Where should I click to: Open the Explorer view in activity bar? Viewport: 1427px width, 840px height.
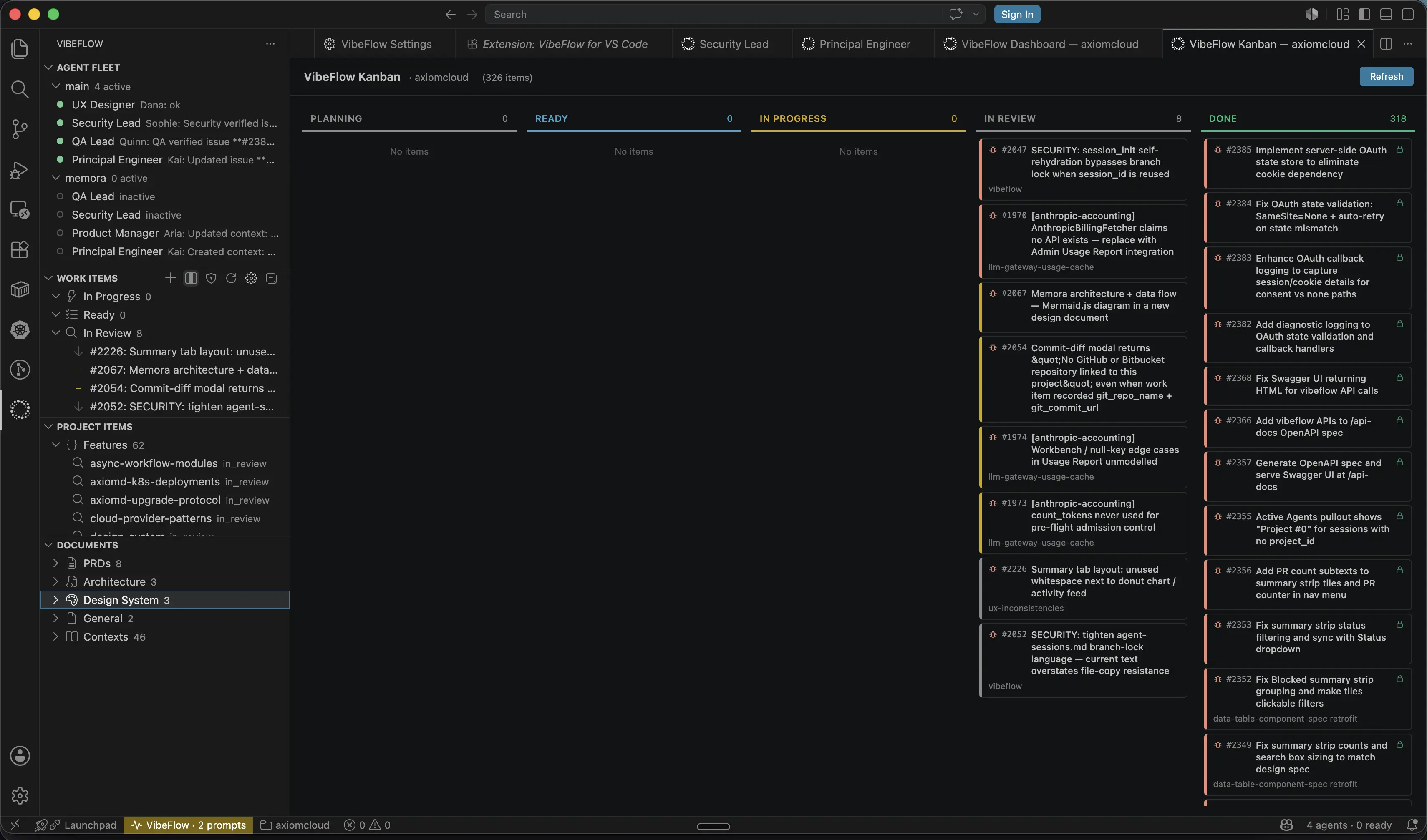point(20,49)
